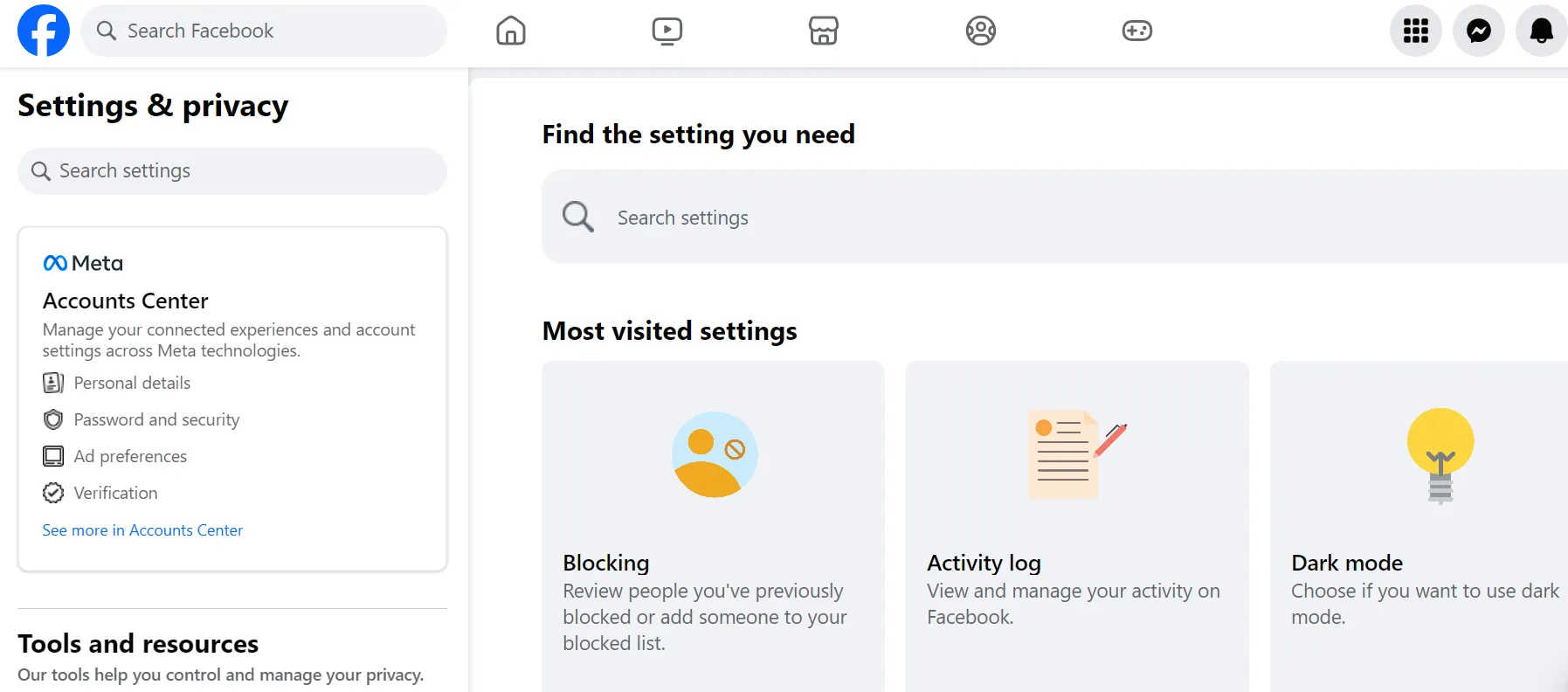Click the Facebook logo icon
The image size is (1568, 692).
44,31
